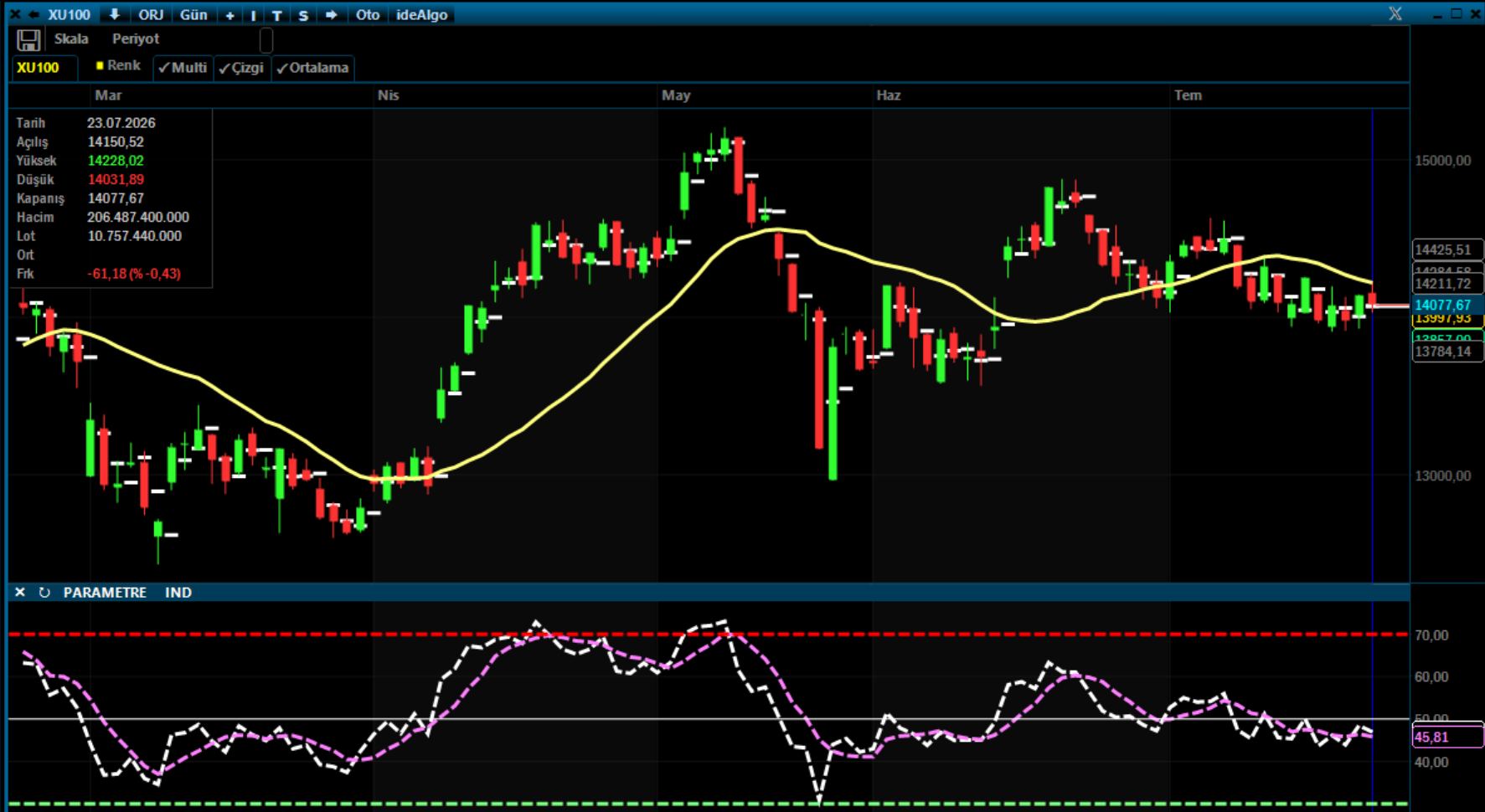Viewport: 1485px width, 812px height.
Task: Open the Gün period selector
Action: tap(193, 15)
